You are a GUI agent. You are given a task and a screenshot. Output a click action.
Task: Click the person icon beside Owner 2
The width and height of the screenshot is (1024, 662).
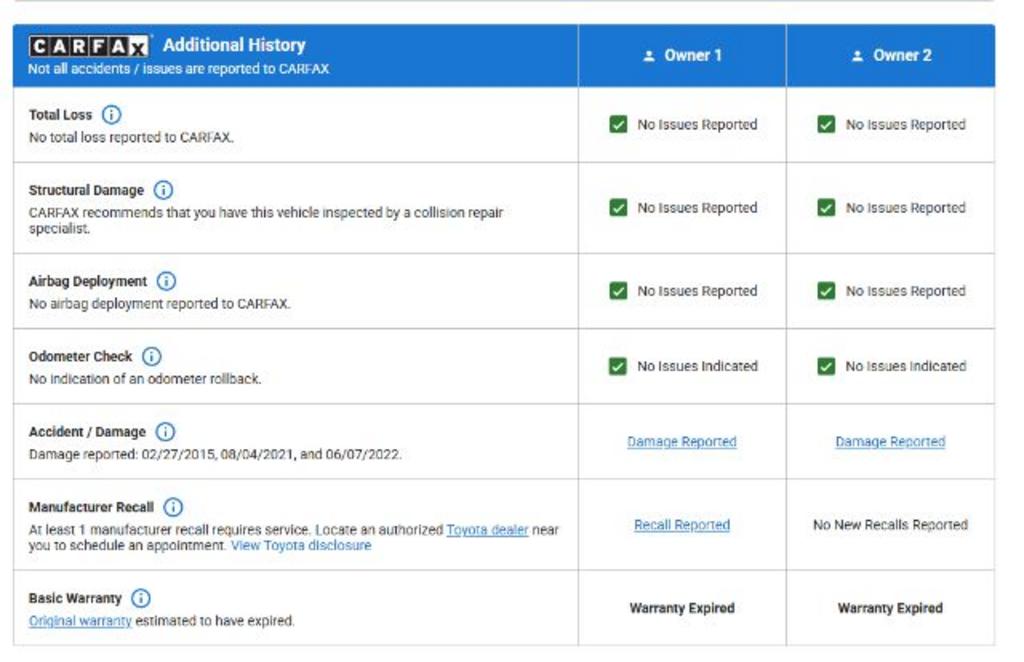[x=857, y=56]
